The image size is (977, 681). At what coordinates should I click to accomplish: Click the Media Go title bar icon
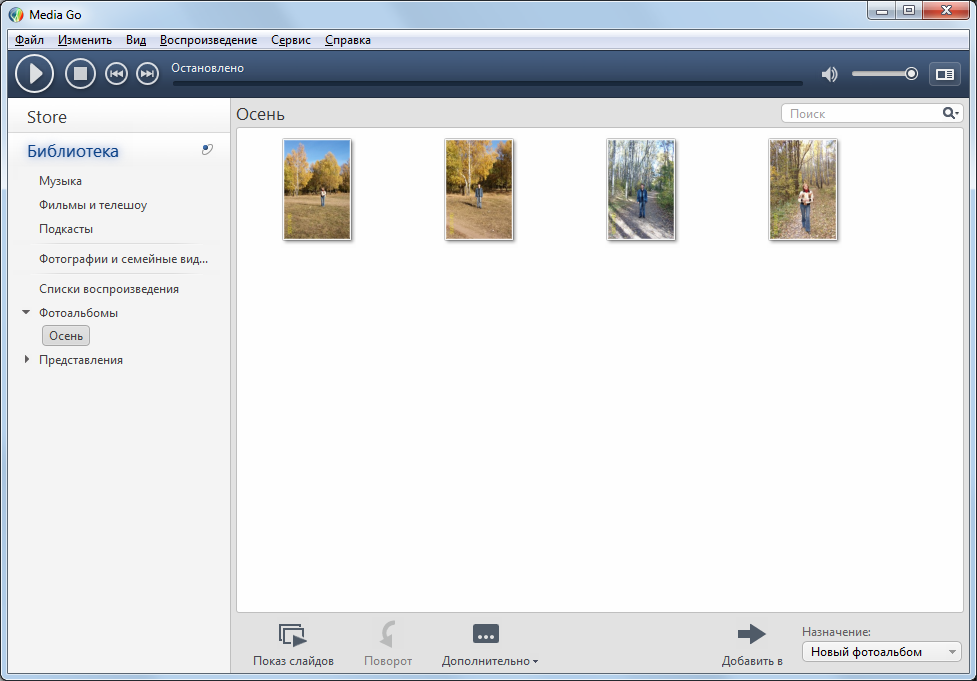[x=16, y=14]
